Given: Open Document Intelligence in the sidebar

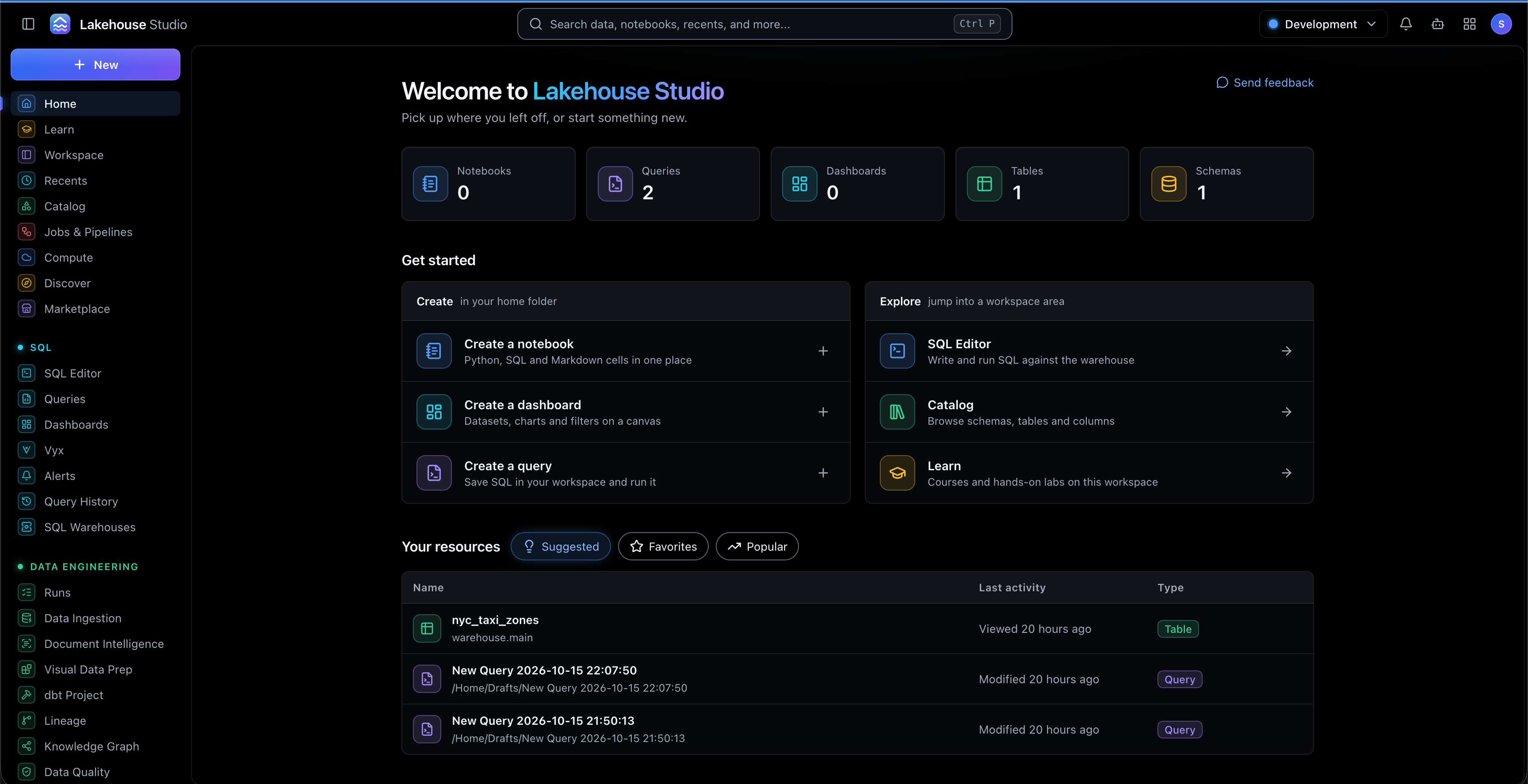Looking at the screenshot, I should [x=95, y=643].
